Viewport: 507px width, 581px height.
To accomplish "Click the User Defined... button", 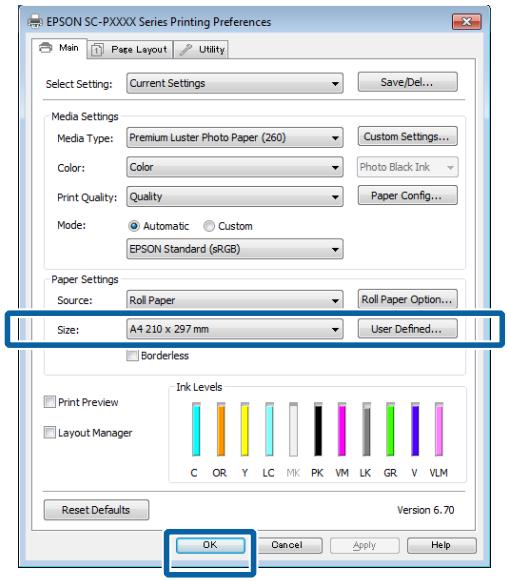I will 407,329.
